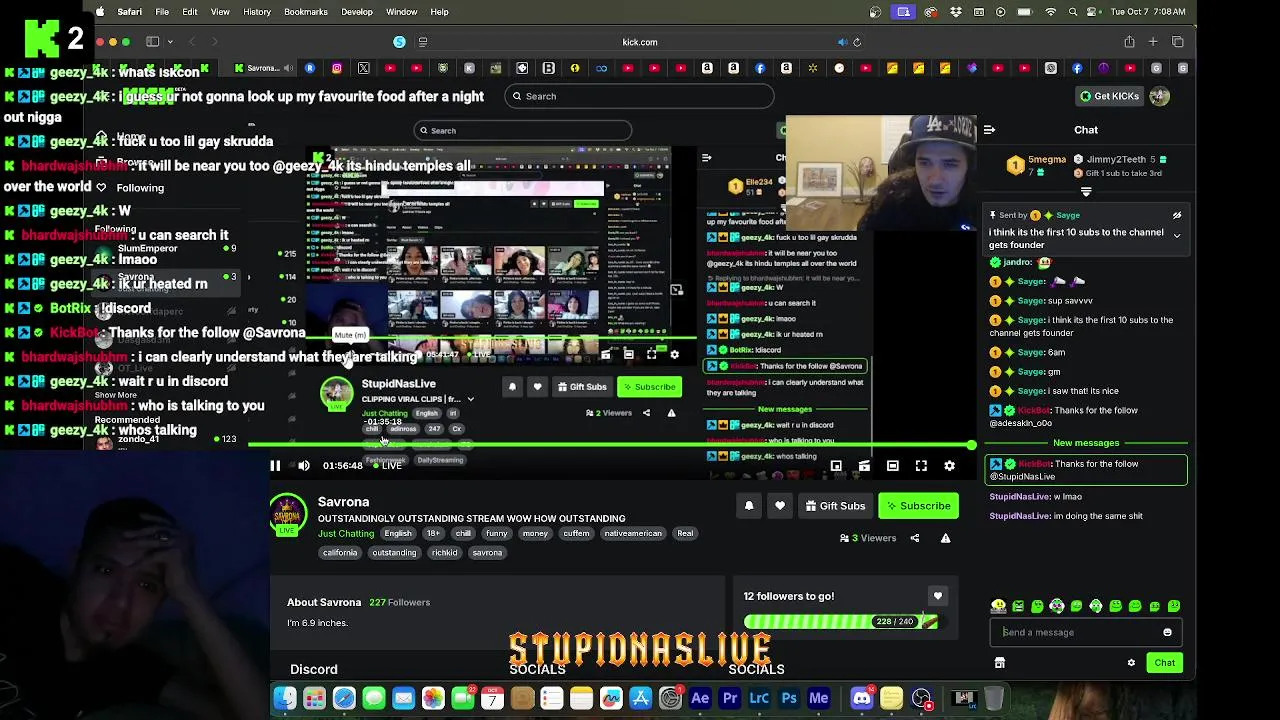Viewport: 1280px width, 720px height.
Task: Unpin the pinned chat message
Action: pyautogui.click(x=1177, y=215)
